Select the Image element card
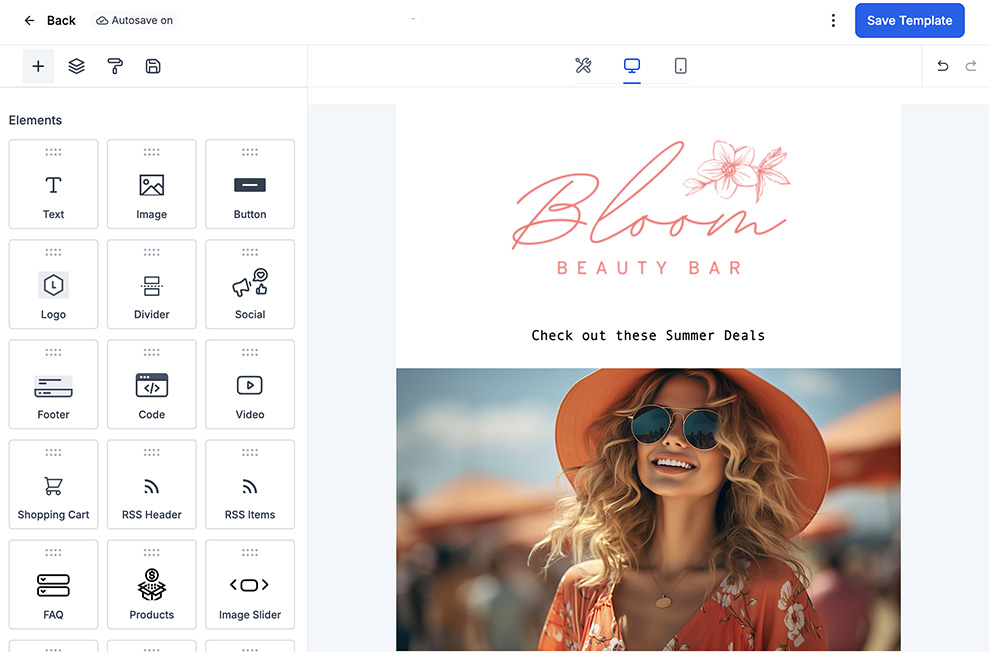990x652 pixels. coord(151,184)
